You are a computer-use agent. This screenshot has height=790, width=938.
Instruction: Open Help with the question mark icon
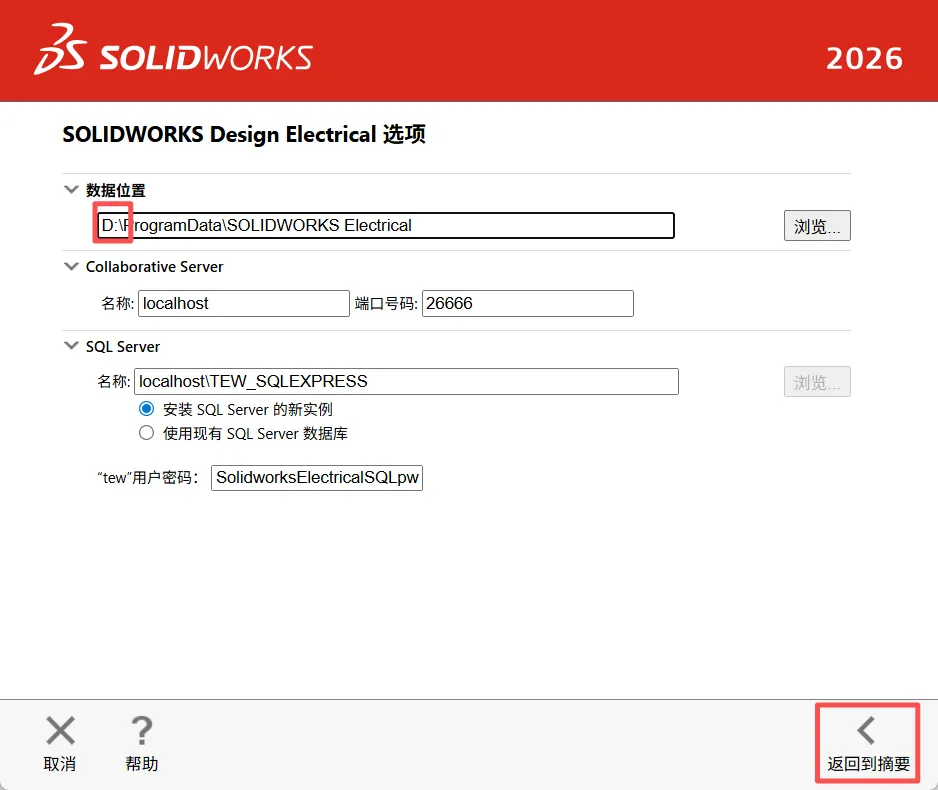tap(142, 730)
